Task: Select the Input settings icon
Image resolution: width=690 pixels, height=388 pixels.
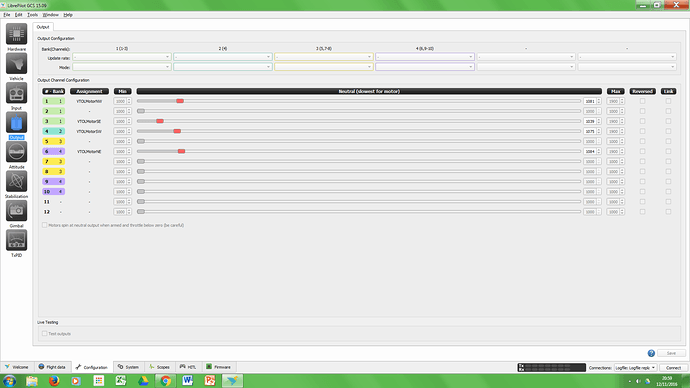Action: click(16, 93)
